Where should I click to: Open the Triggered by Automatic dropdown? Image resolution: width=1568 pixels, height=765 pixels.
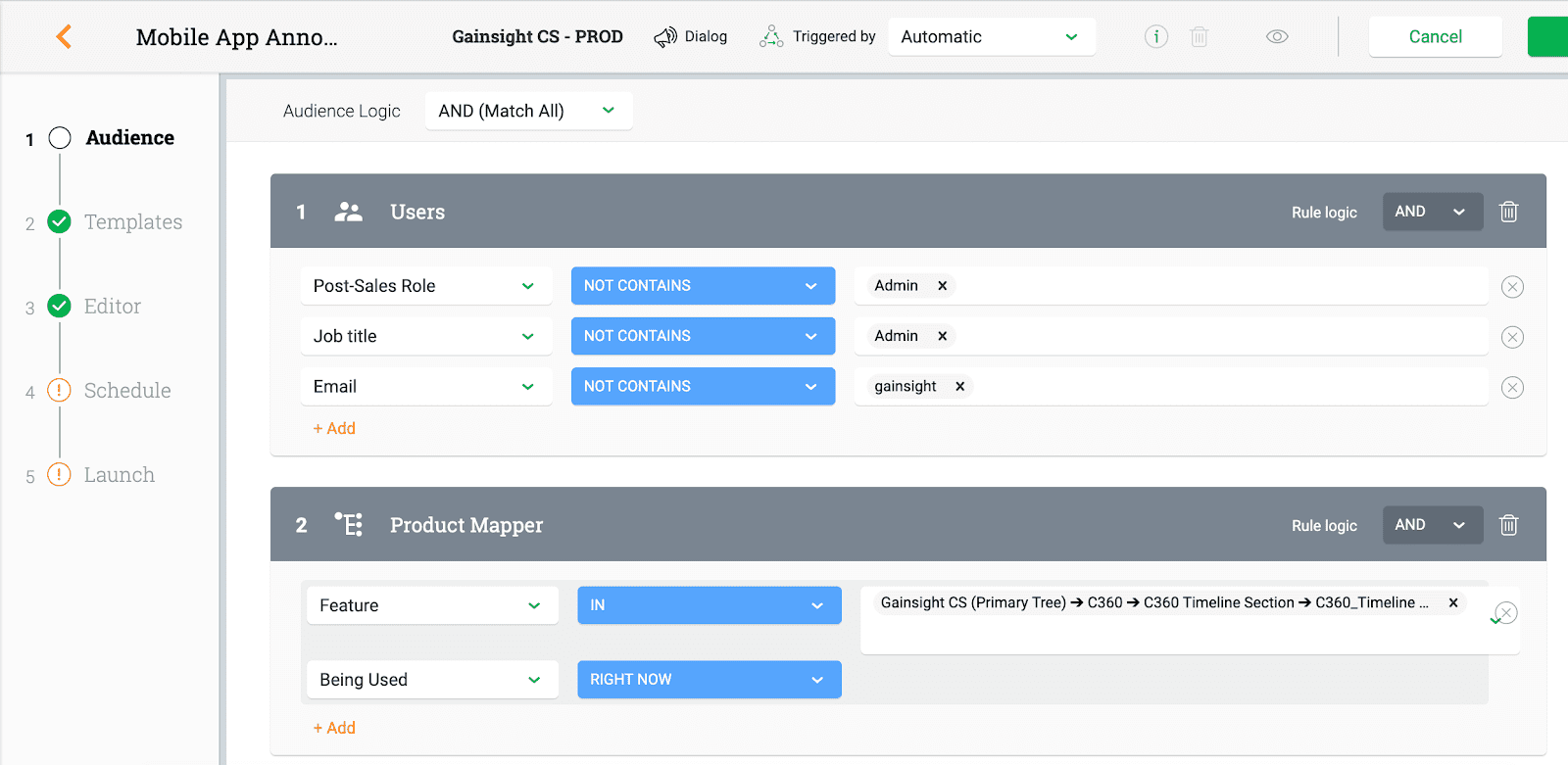click(x=991, y=37)
